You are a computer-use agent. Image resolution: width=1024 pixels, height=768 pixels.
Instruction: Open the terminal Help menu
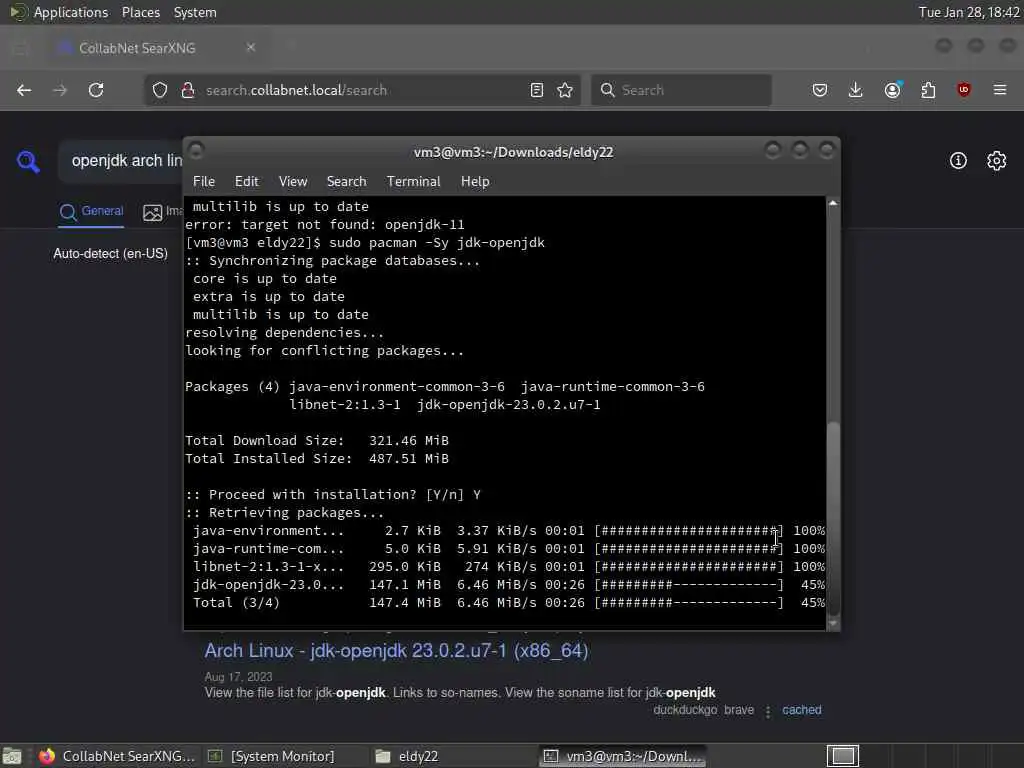point(475,182)
